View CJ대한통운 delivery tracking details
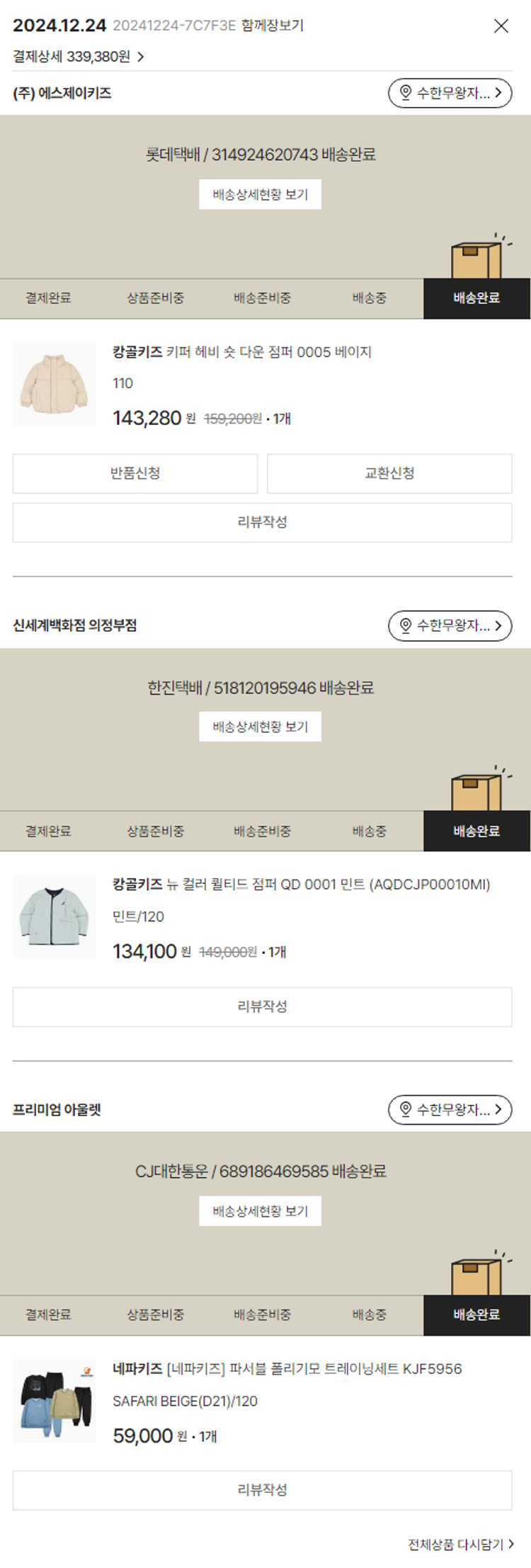Viewport: 531px width, 1568px height. (260, 1211)
